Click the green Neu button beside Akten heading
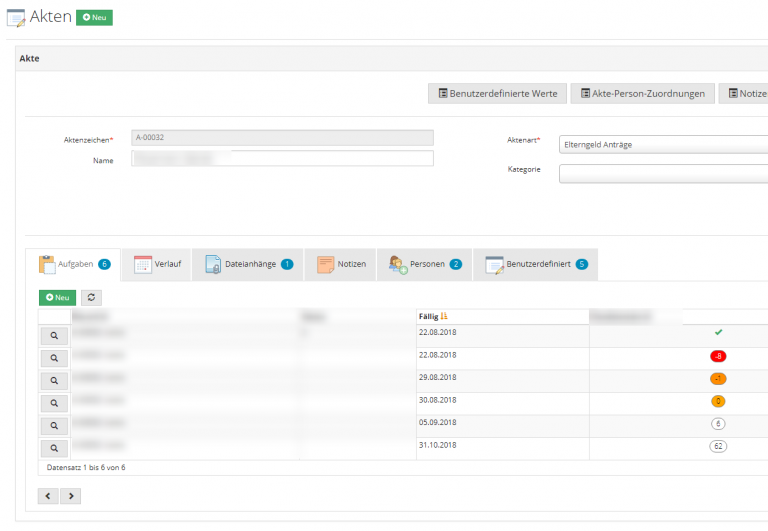This screenshot has height=531, width=768. (x=95, y=18)
